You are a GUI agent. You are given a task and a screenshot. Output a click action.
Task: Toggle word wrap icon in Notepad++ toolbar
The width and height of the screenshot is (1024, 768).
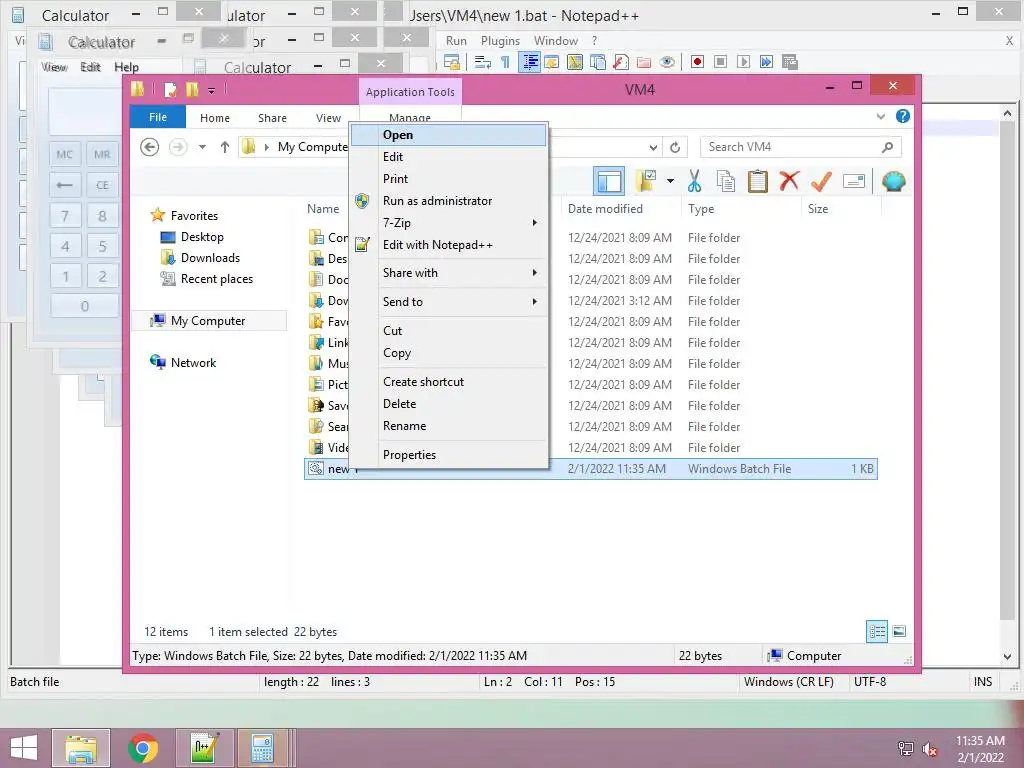pos(483,62)
